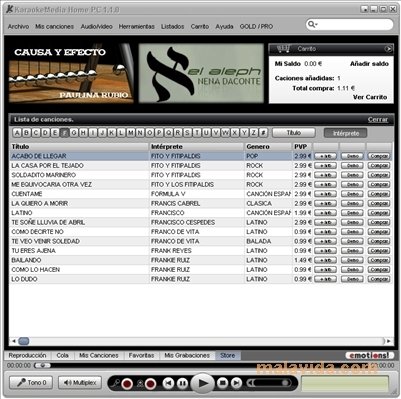This screenshot has height=399, width=401.
Task: Skip to the next track
Action: tap(236, 383)
